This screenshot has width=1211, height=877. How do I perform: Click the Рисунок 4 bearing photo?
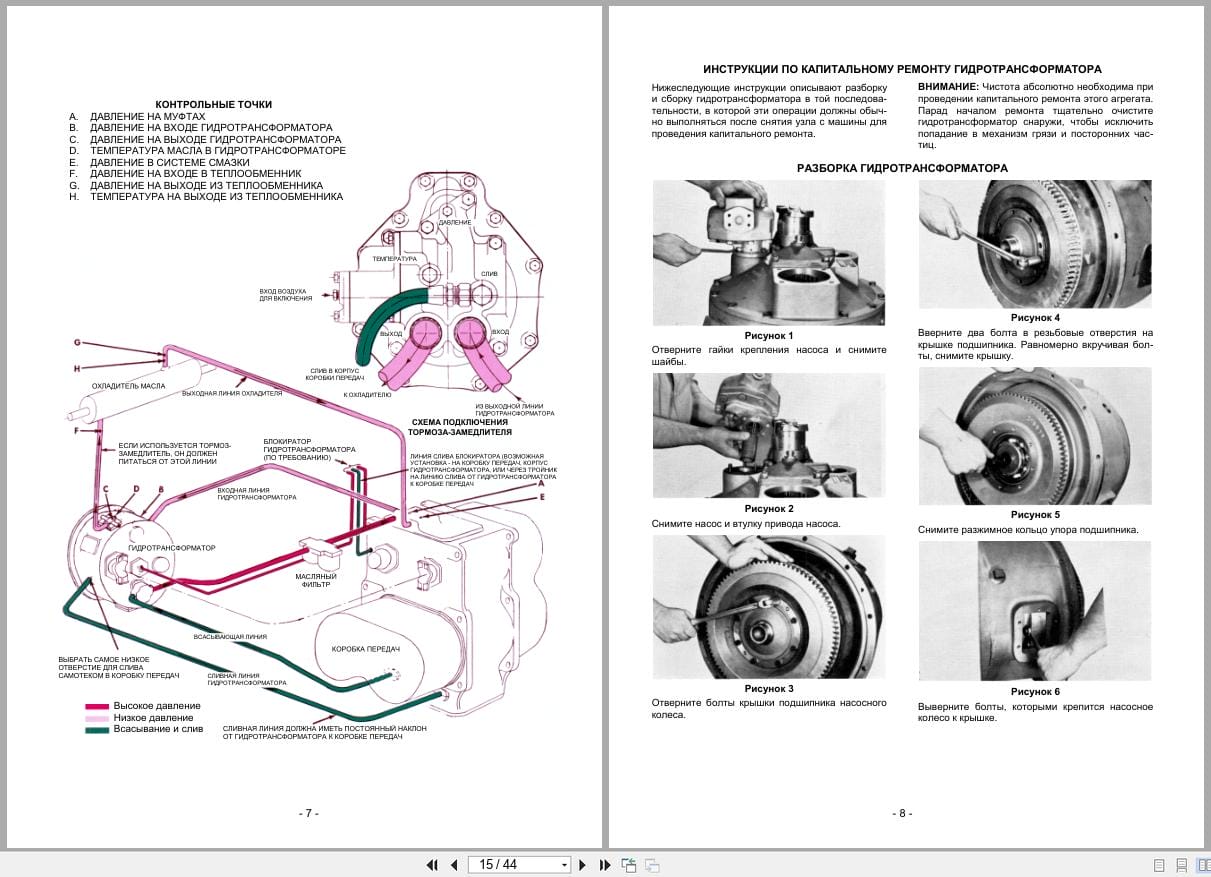[x=1034, y=243]
